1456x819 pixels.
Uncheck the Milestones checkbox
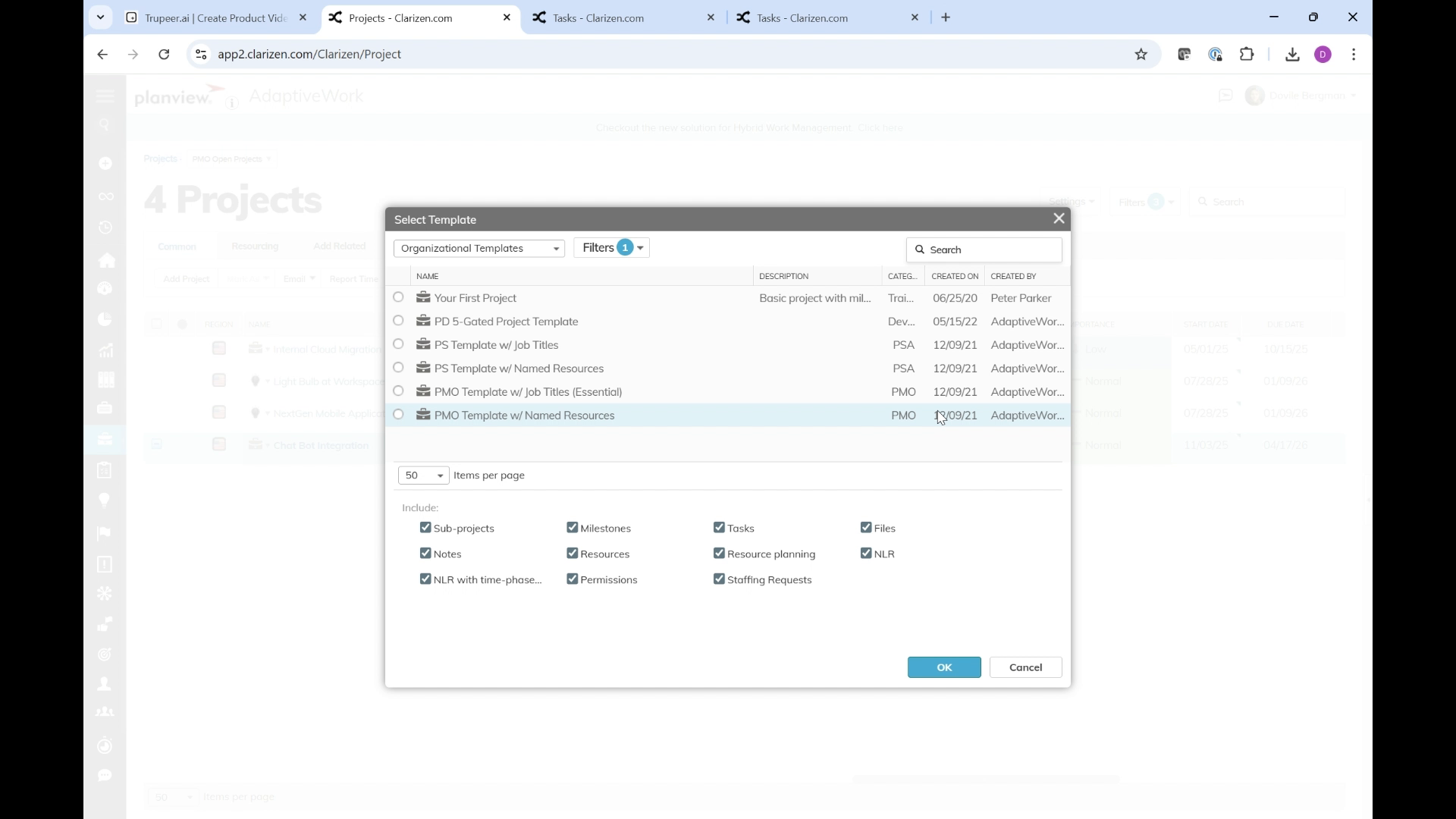(x=573, y=527)
